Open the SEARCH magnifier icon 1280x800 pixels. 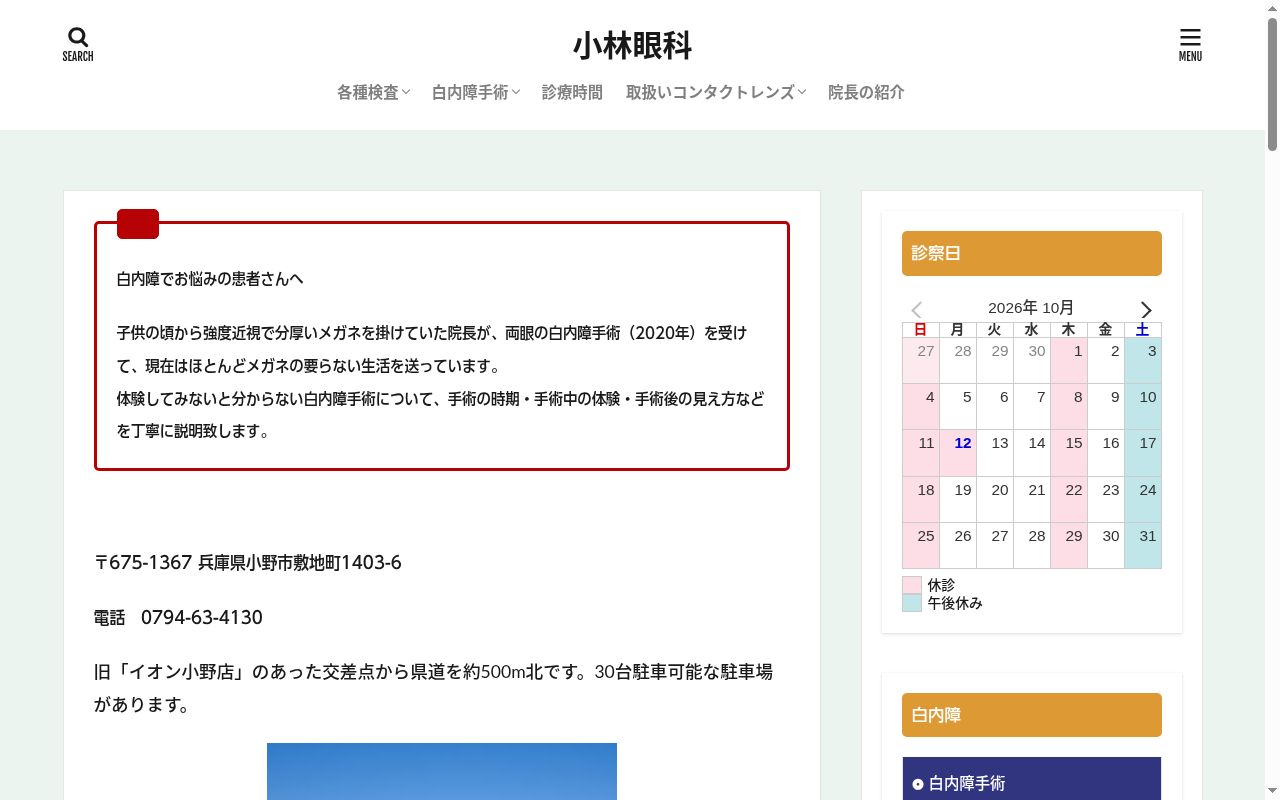(x=78, y=45)
